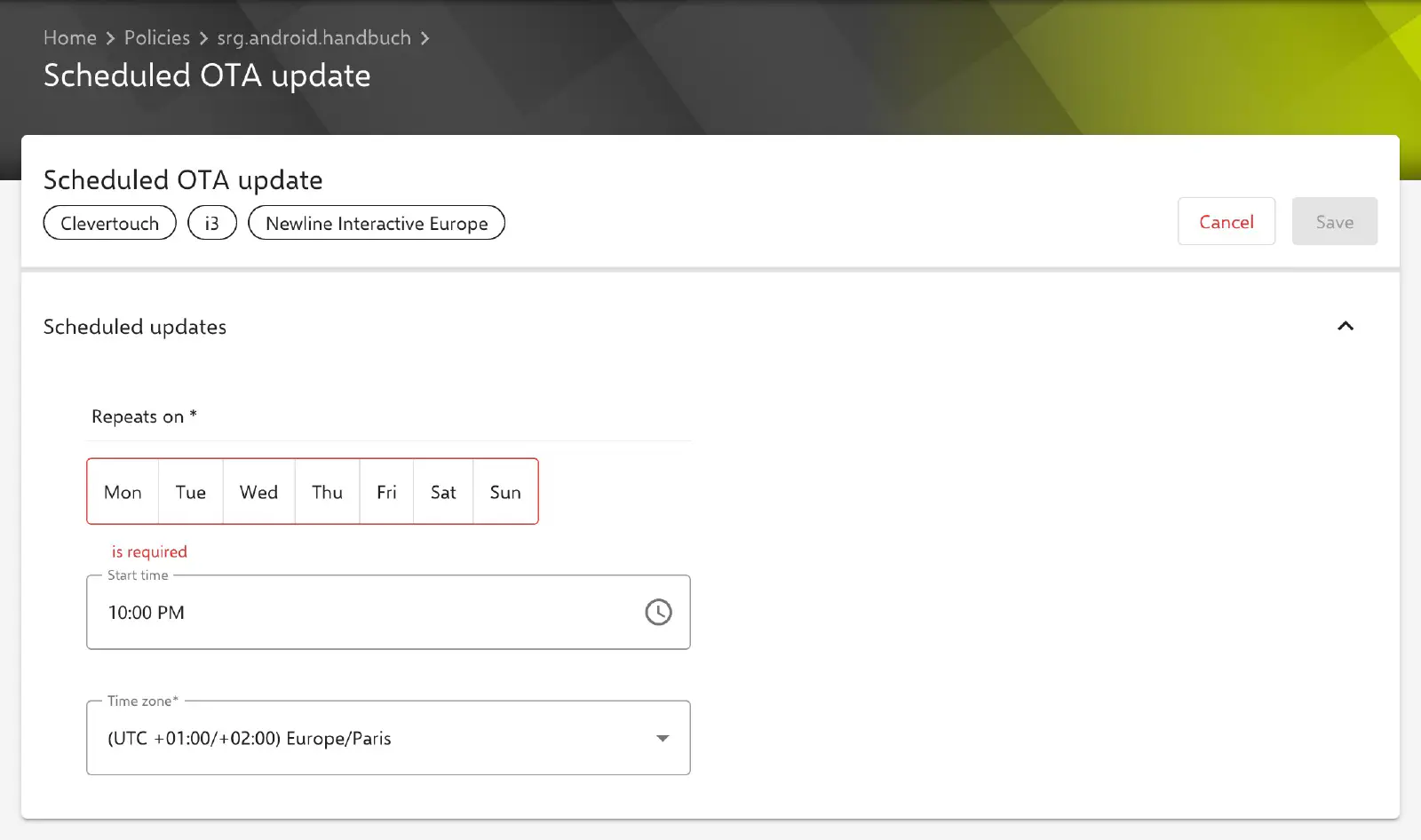Toggle Wed as repeat day
Image resolution: width=1421 pixels, height=840 pixels.
click(x=258, y=492)
